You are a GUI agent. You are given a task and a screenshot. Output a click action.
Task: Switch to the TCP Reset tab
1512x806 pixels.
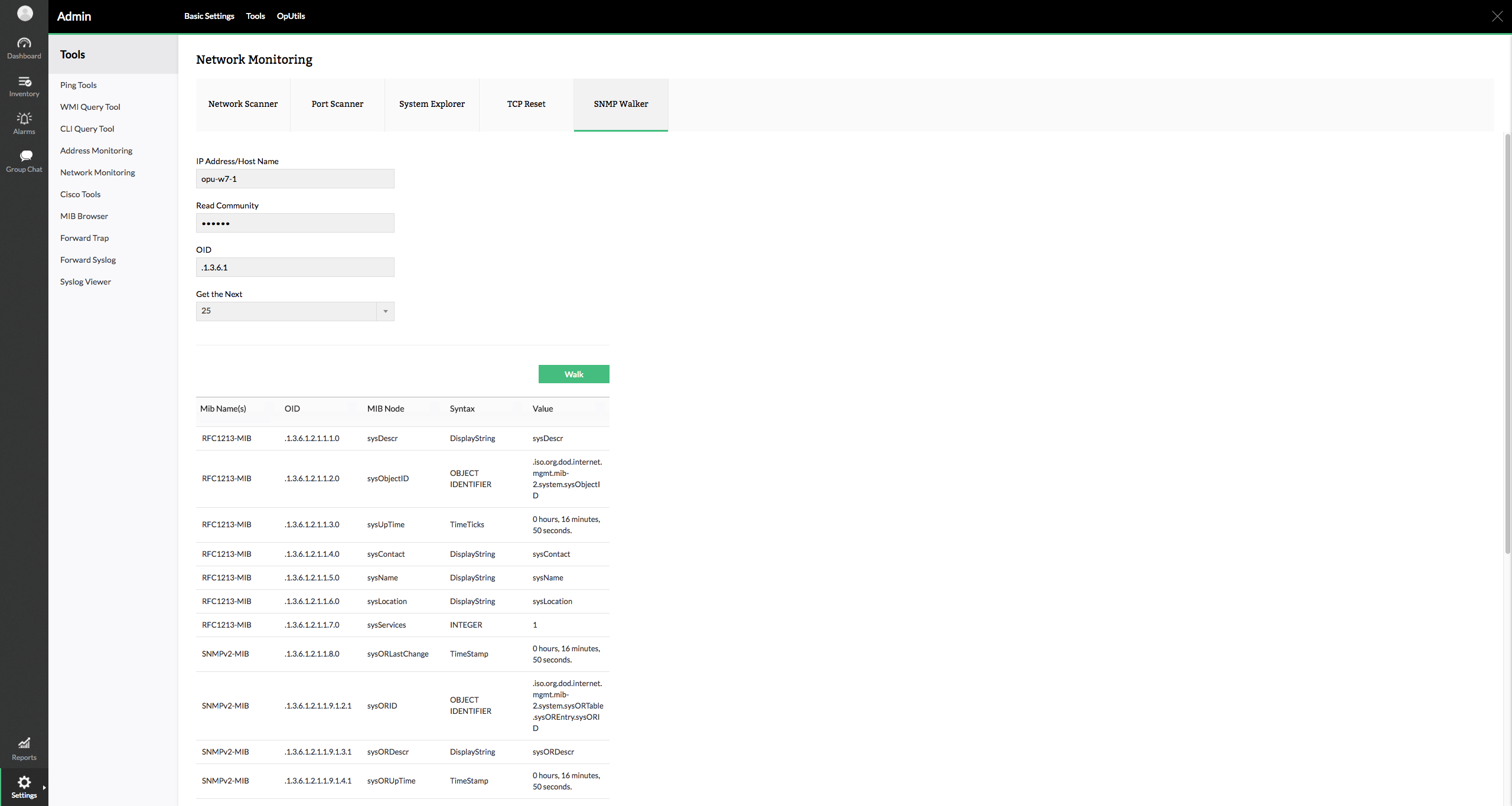pyautogui.click(x=526, y=104)
